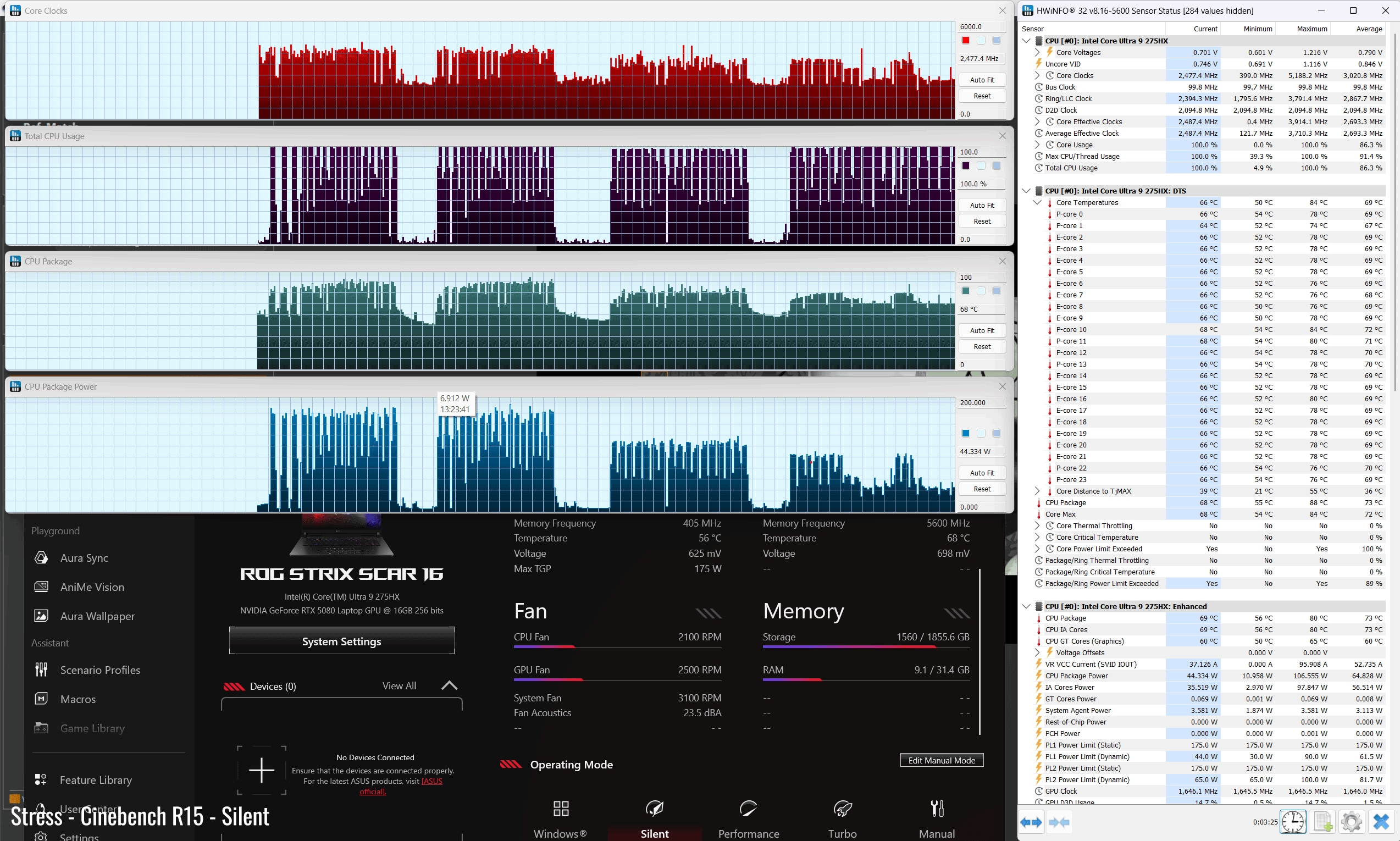Click the Core Clocks graph window title icon
1400x841 pixels.
[15, 10]
